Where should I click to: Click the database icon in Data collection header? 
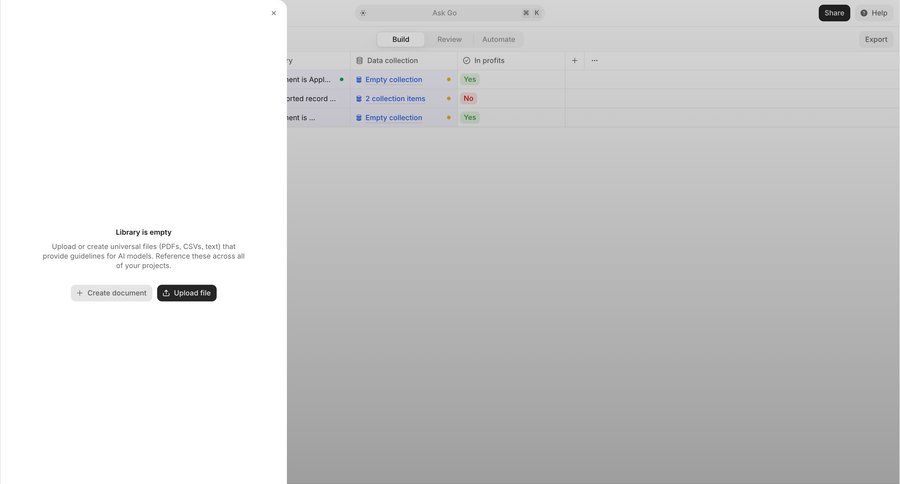click(x=359, y=60)
